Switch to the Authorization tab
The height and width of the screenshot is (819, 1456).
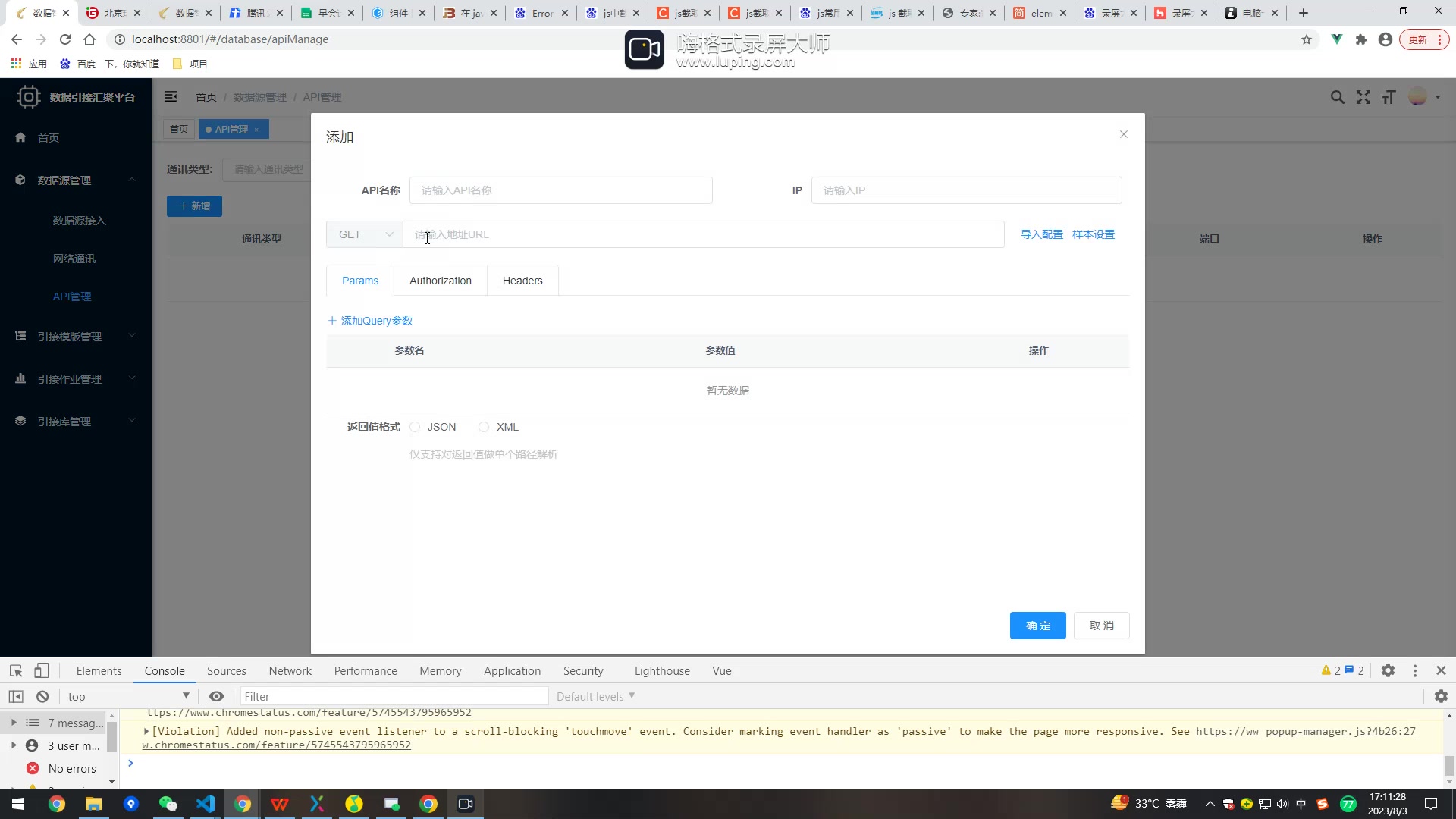coord(440,281)
